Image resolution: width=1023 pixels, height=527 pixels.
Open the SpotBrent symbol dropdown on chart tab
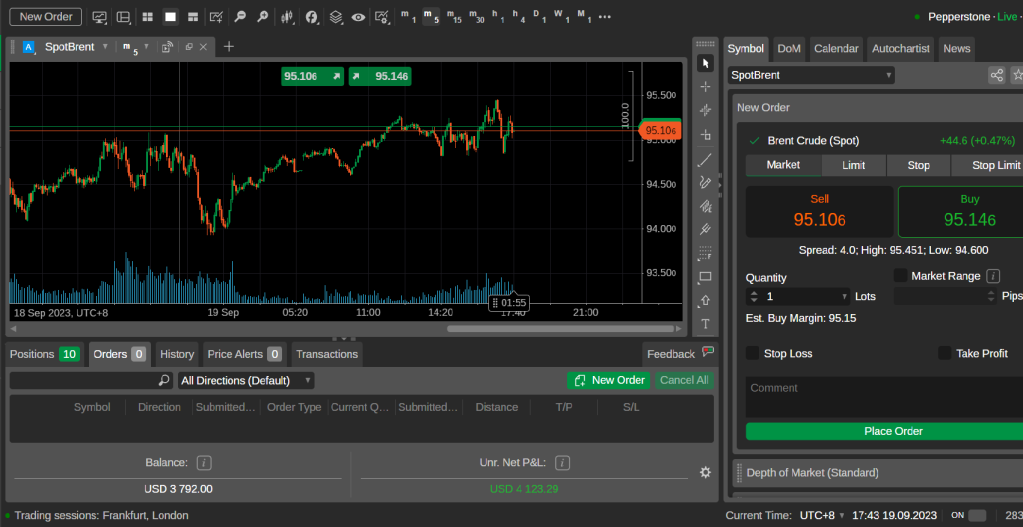click(105, 47)
